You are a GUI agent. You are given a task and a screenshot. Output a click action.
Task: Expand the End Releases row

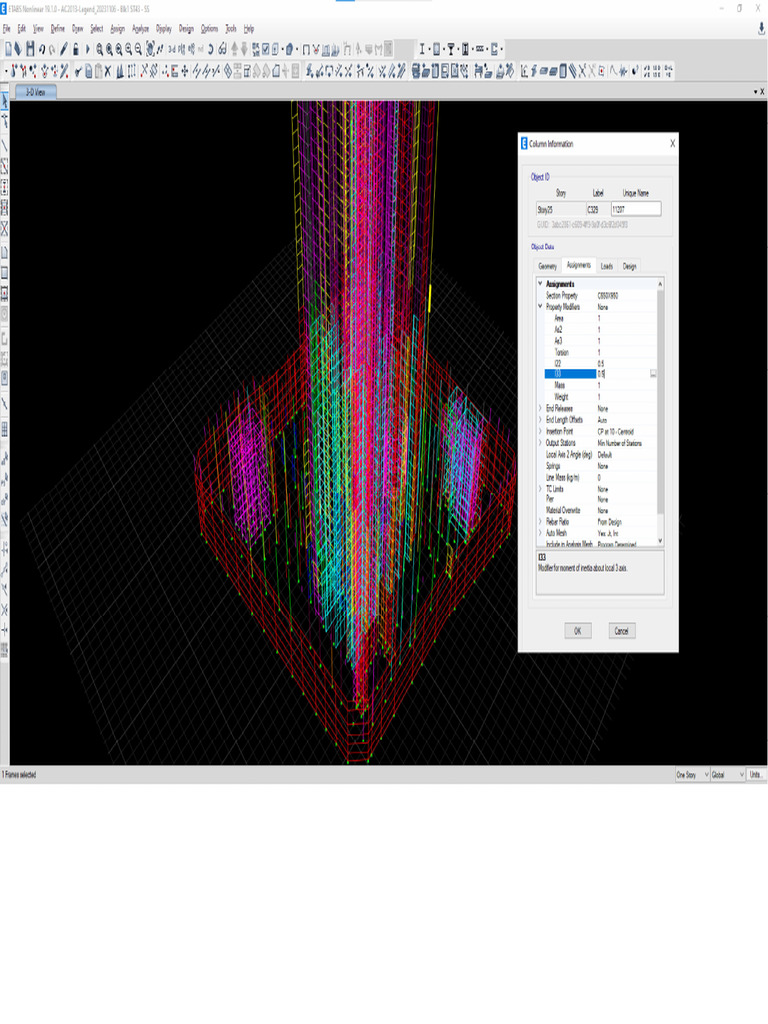pos(541,409)
